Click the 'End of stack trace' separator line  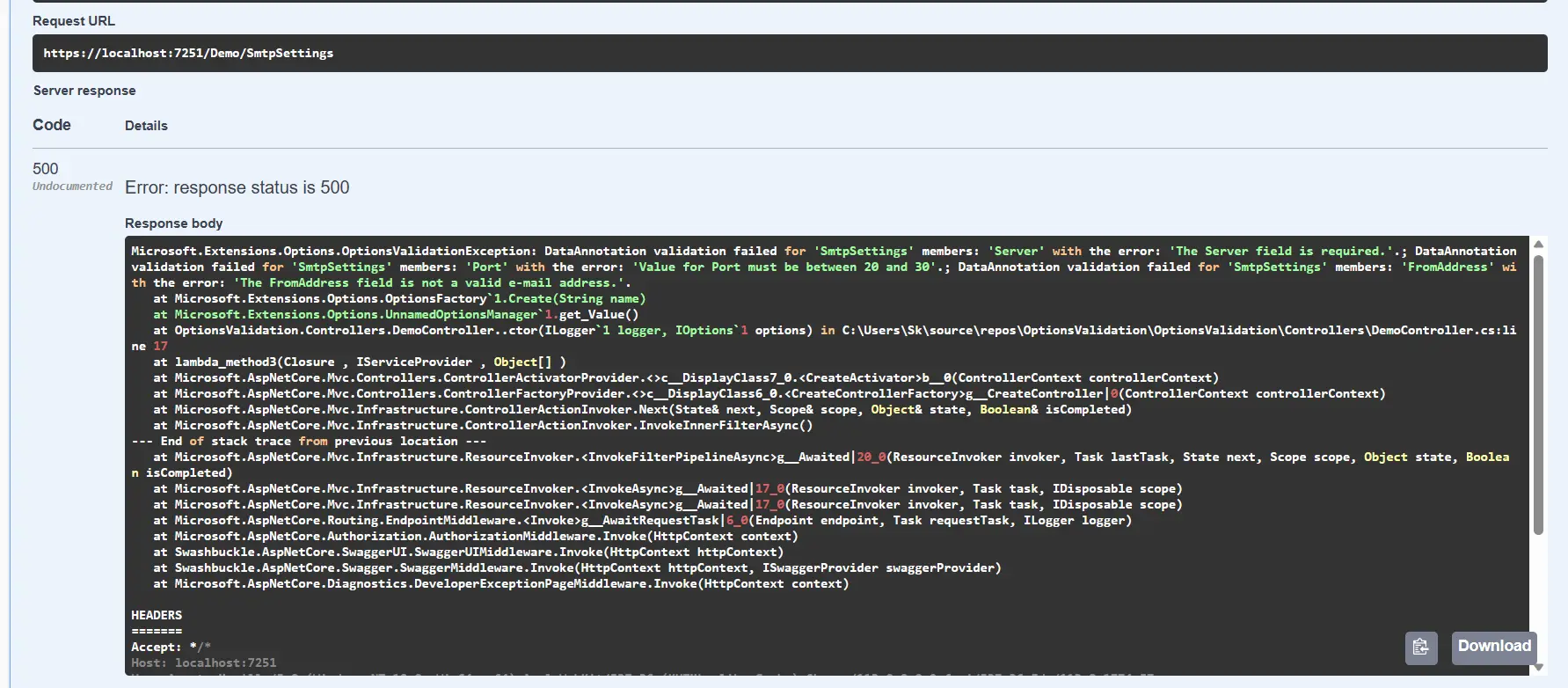309,442
